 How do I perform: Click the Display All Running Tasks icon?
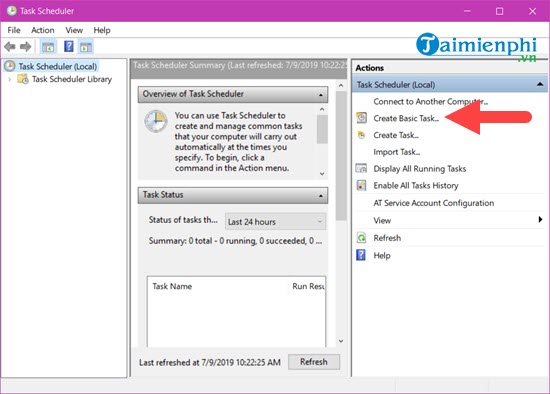pyautogui.click(x=361, y=168)
